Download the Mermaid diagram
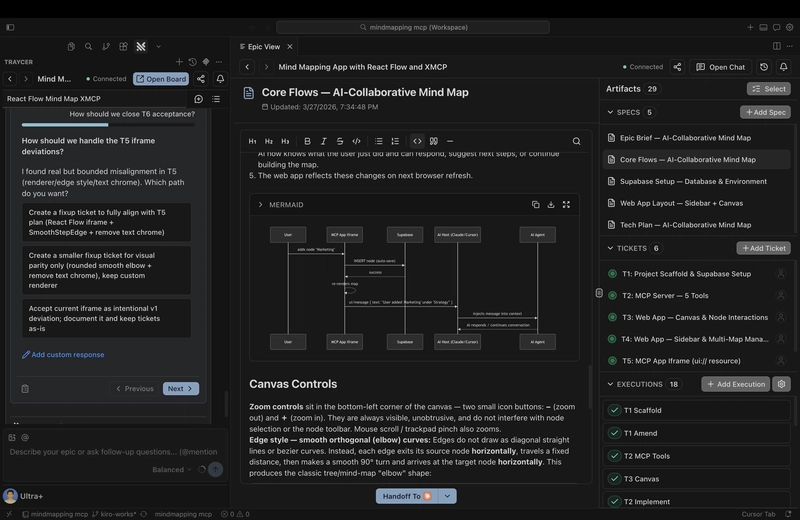This screenshot has width=800, height=520. (x=550, y=205)
